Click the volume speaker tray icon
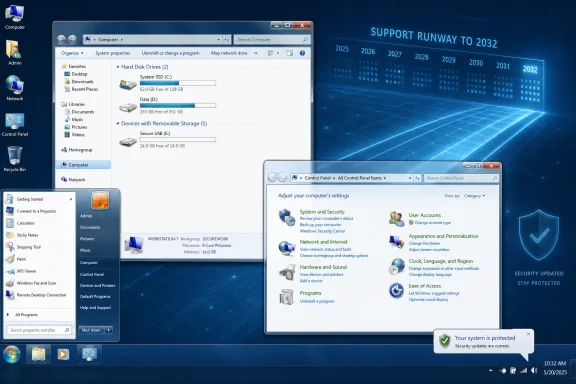 tap(534, 370)
